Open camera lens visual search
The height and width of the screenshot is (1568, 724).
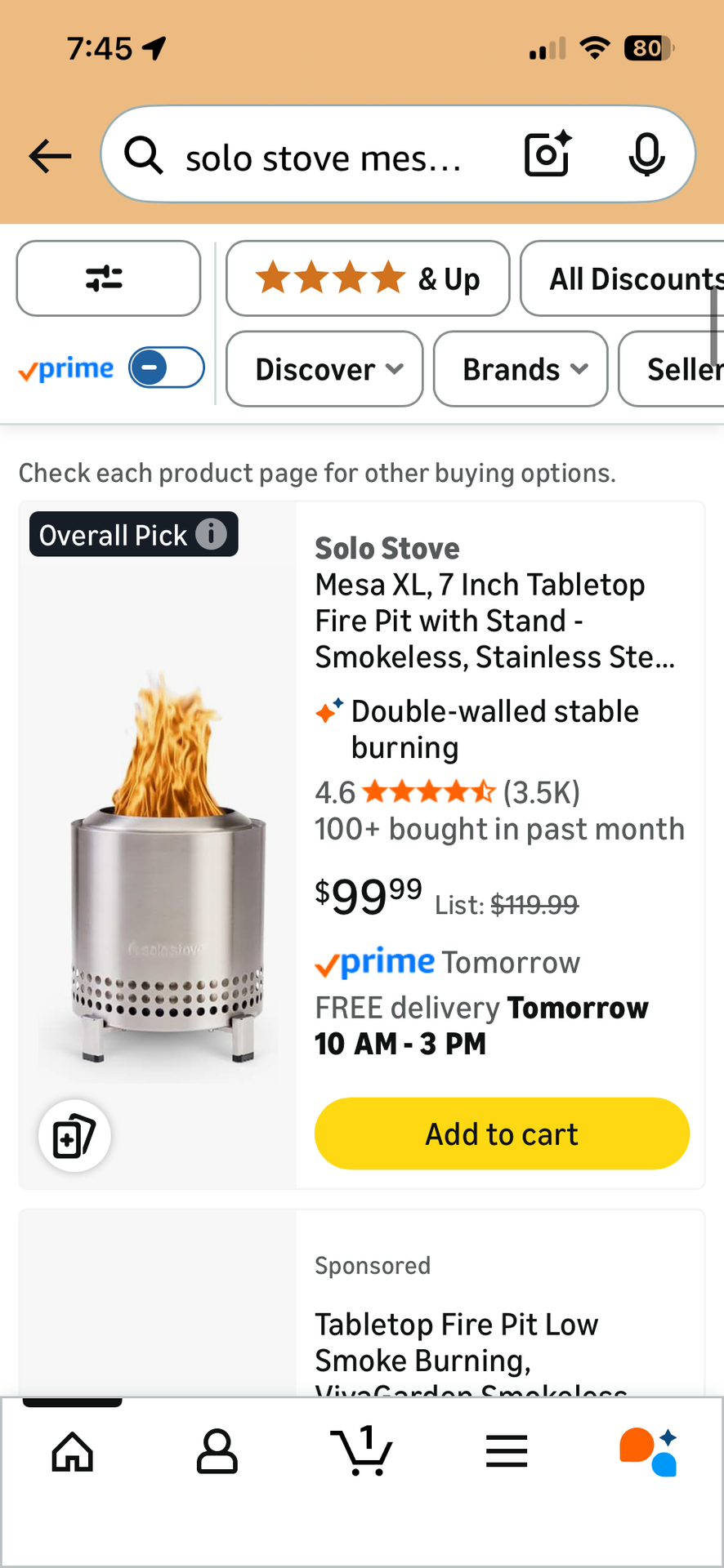click(x=547, y=154)
